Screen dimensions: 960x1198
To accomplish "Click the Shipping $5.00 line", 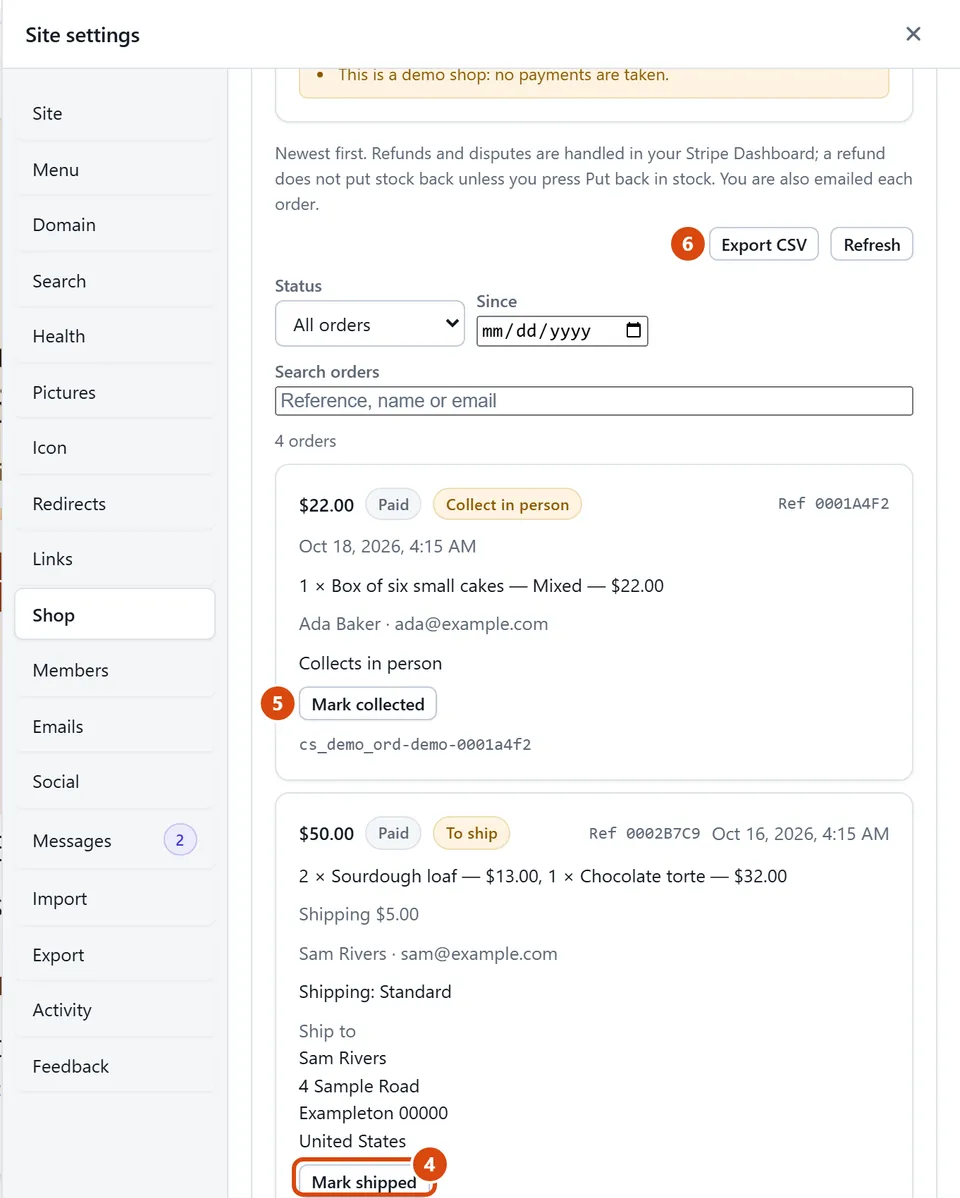I will point(358,915).
